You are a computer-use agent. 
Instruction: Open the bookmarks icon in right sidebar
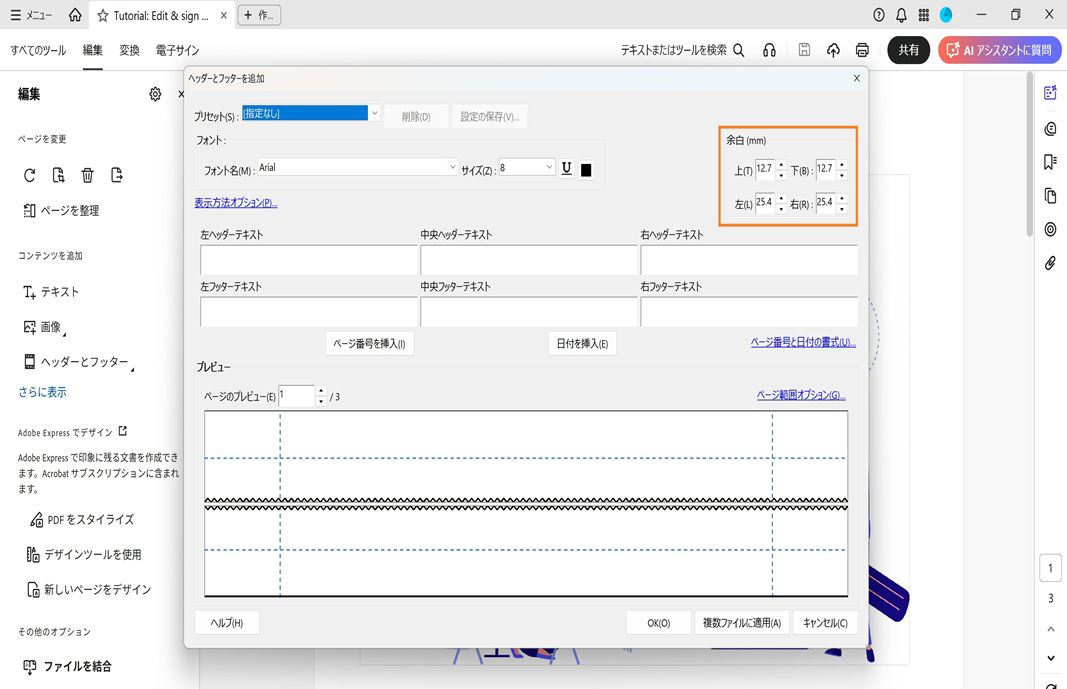(x=1049, y=161)
